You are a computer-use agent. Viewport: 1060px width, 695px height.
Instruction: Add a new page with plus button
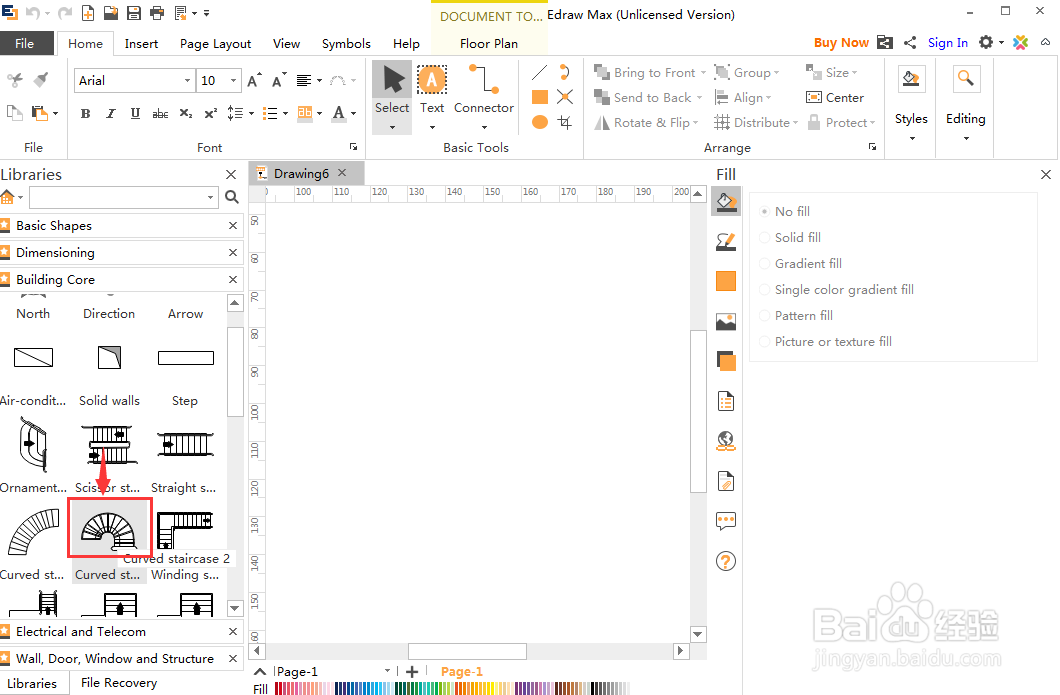click(412, 671)
